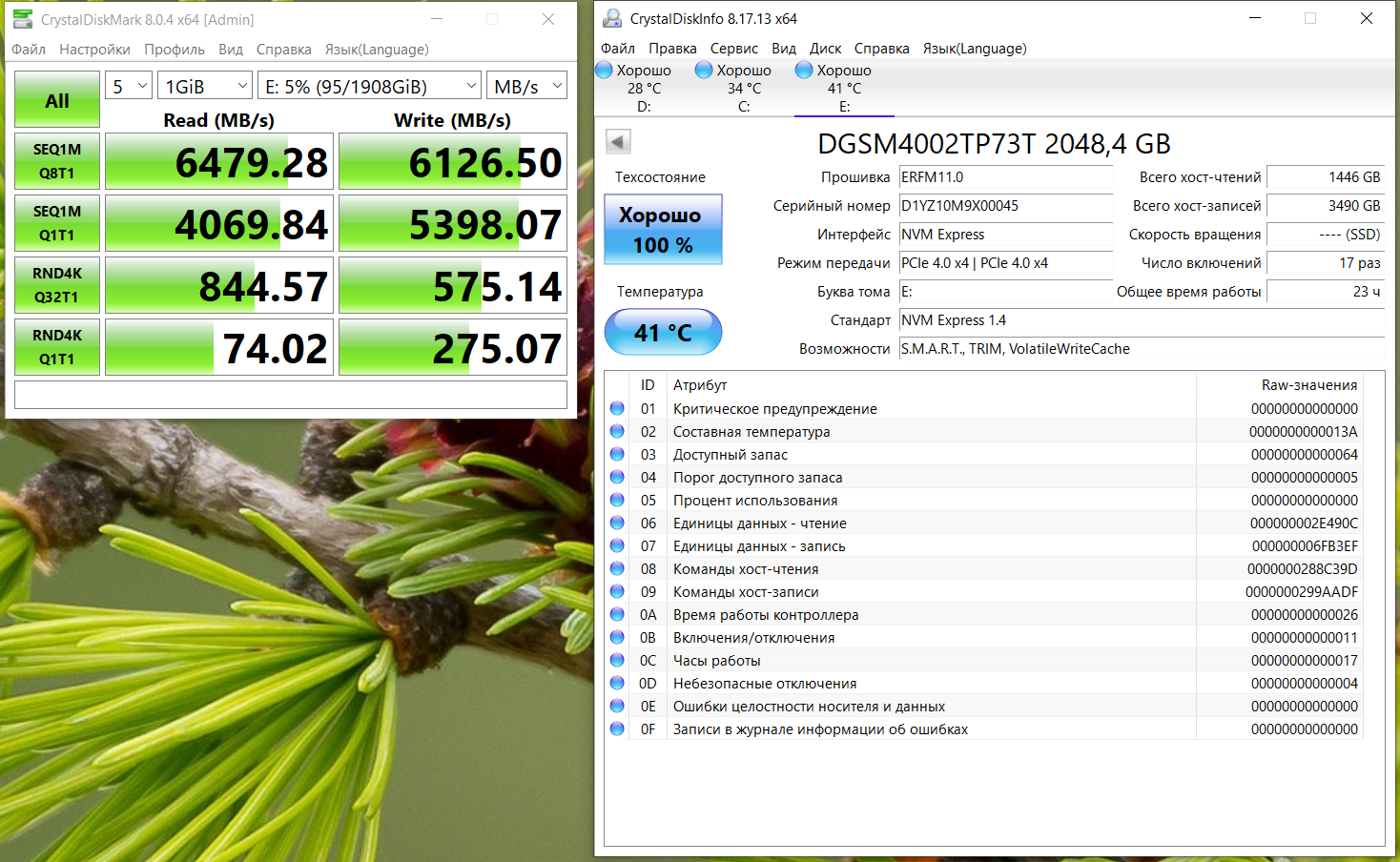
Task: Click the disk model title DGSM4002TP73T 2048,4 GB
Action: pyautogui.click(x=994, y=144)
